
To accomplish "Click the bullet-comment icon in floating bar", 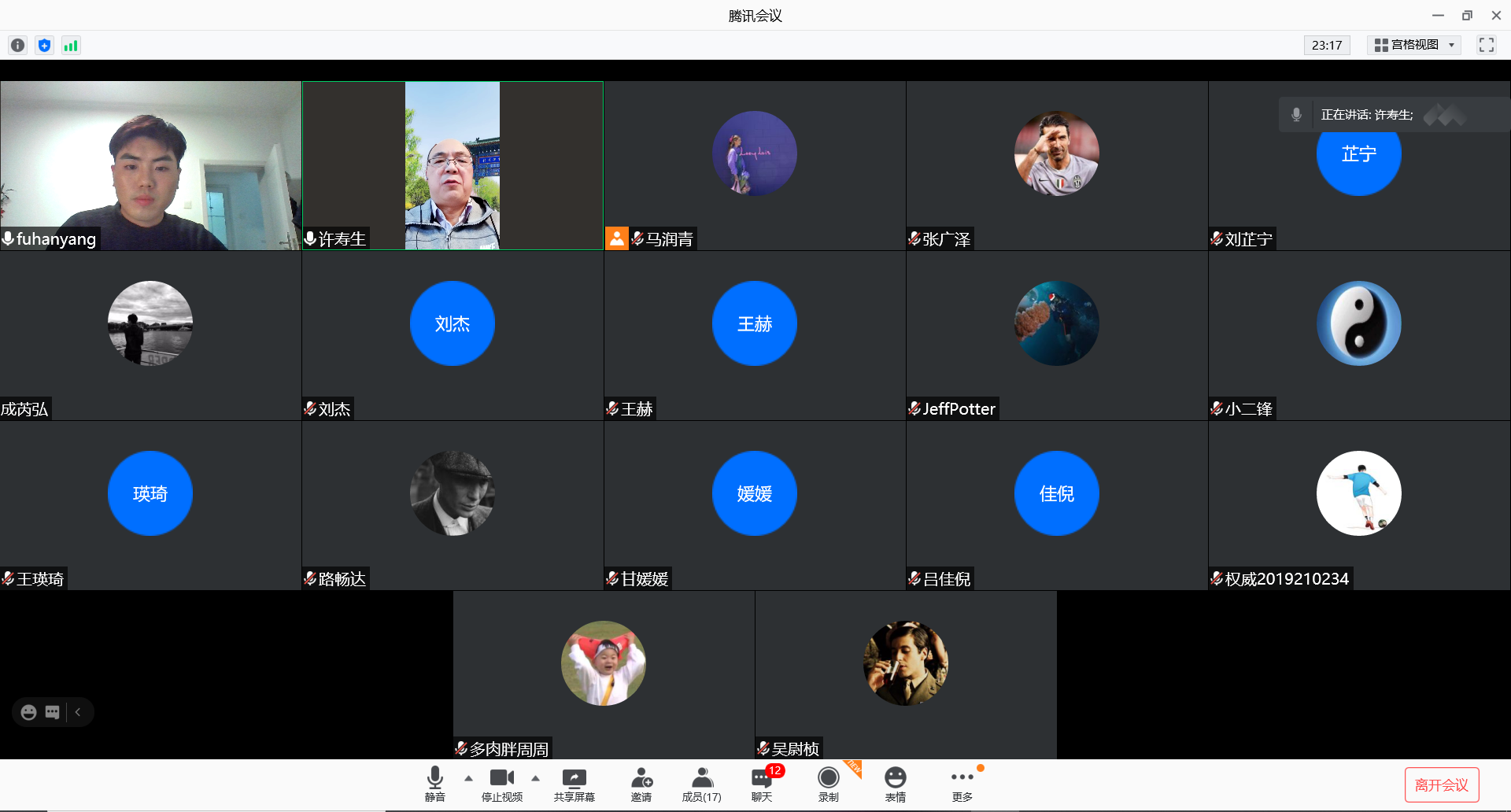I will point(53,712).
